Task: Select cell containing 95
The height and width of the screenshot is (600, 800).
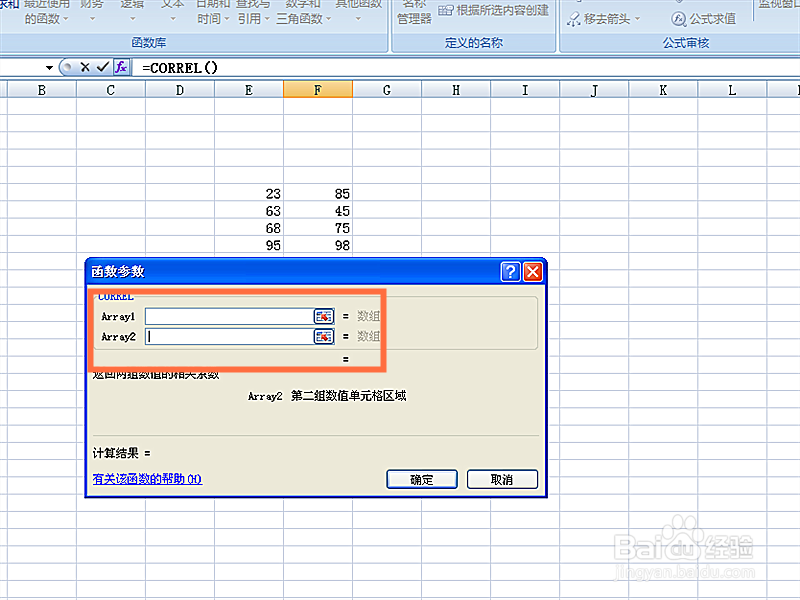Action: click(x=249, y=245)
